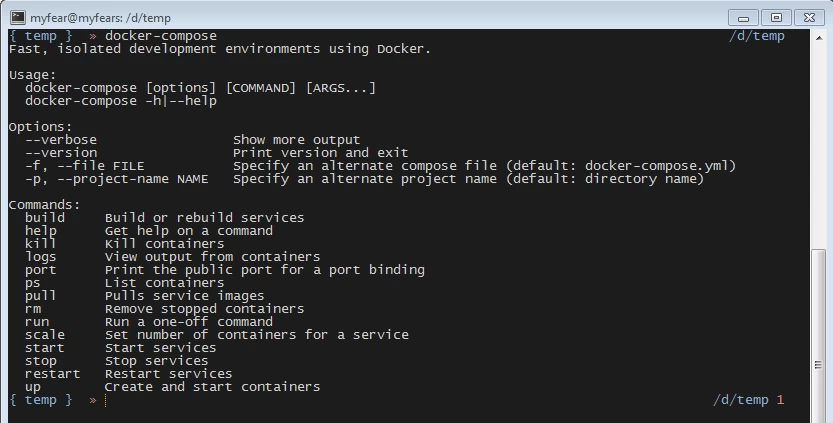Click the '-f, --file FILE' option
The image size is (833, 423).
[x=84, y=166]
